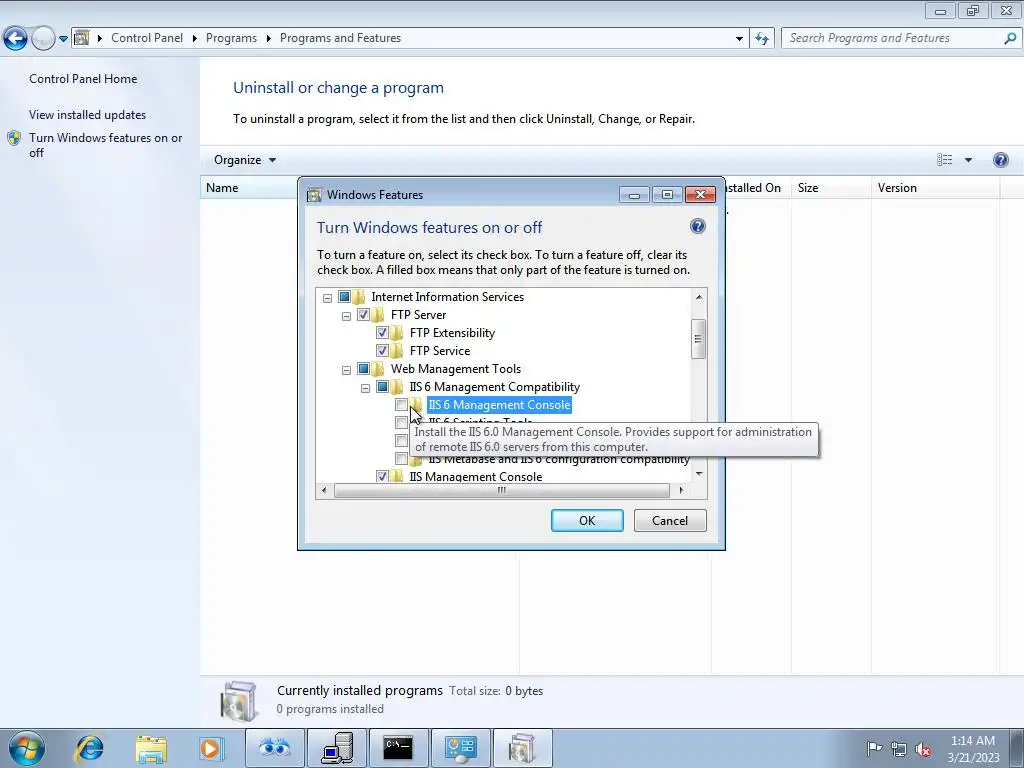The width and height of the screenshot is (1024, 768).
Task: Click the search magnifier icon
Action: click(1010, 38)
